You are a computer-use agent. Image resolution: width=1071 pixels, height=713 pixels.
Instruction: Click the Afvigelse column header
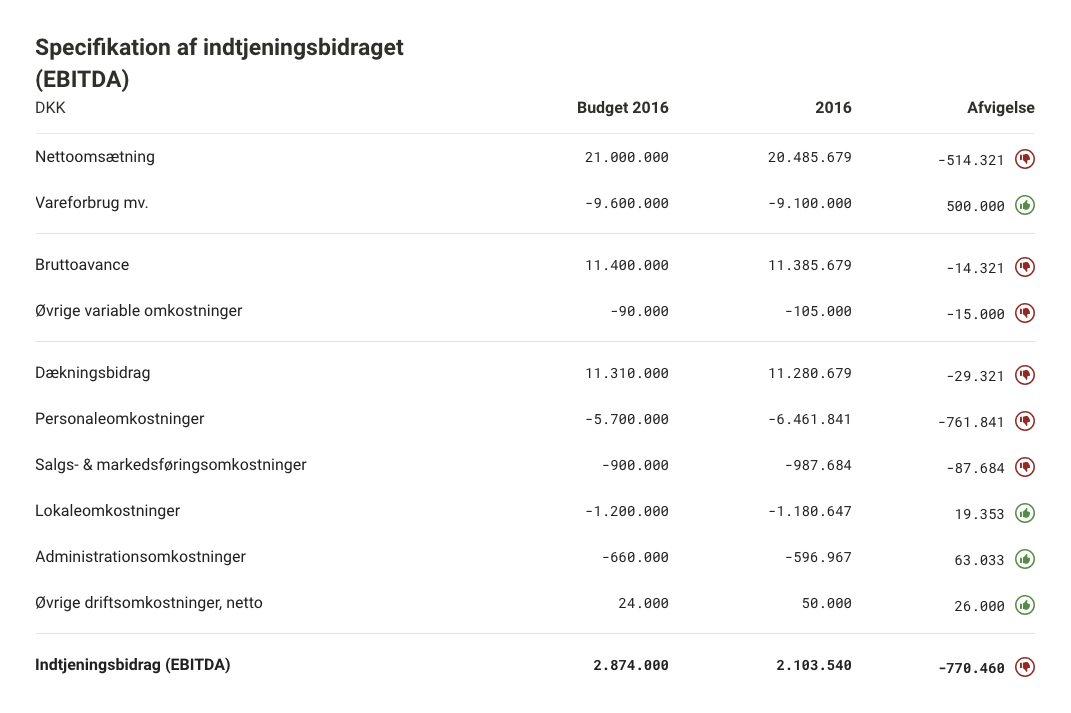tap(1001, 108)
